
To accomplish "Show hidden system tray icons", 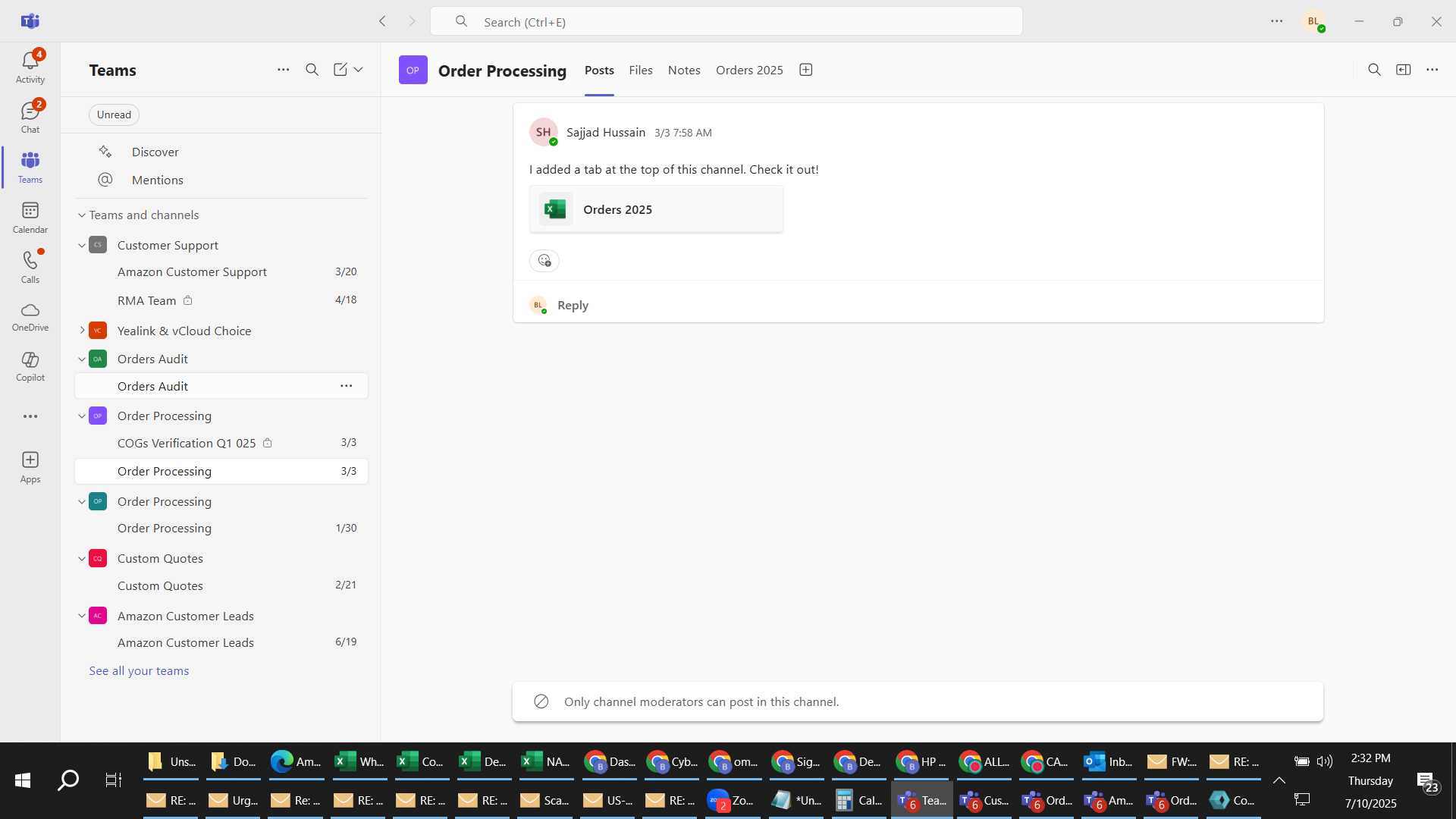I will 1279,780.
